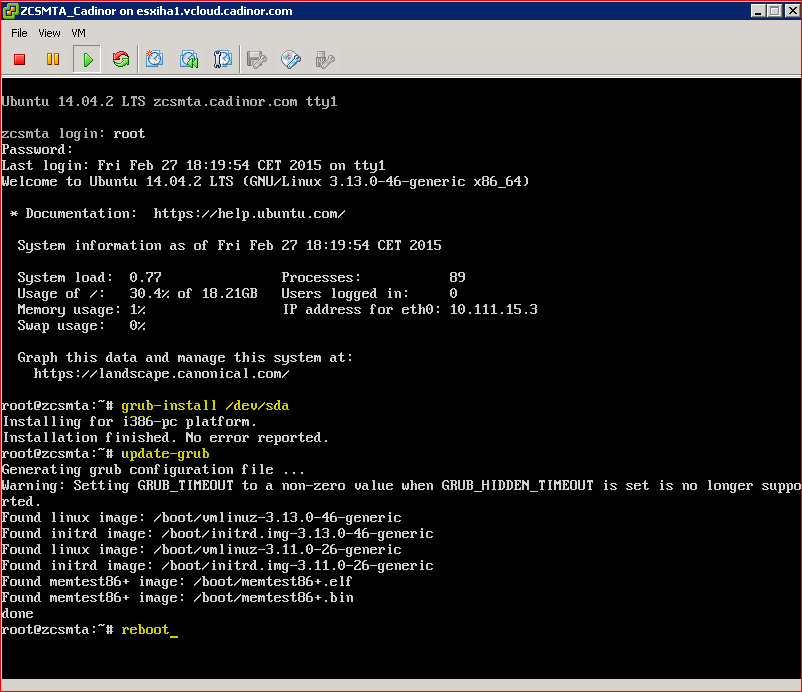Click the 'done' output line
802x692 pixels.
pyautogui.click(x=17, y=613)
